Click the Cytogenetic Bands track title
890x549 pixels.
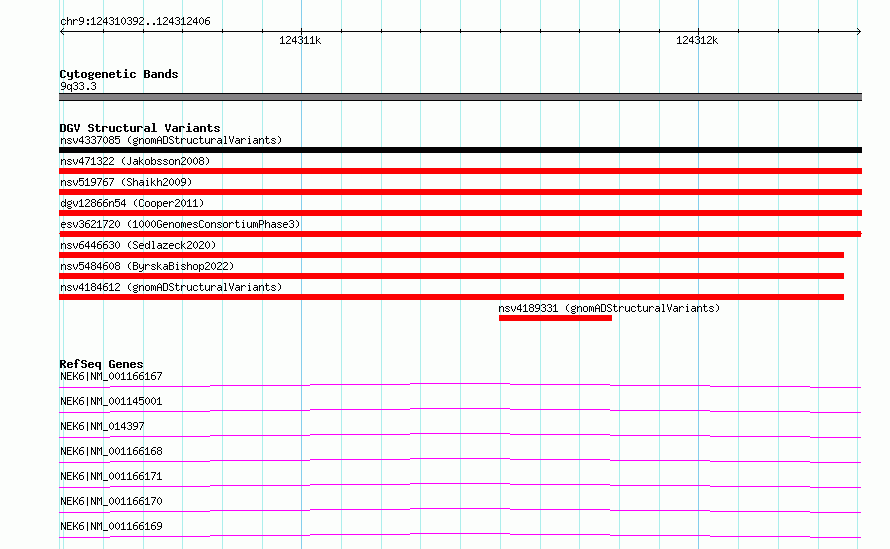tap(119, 74)
